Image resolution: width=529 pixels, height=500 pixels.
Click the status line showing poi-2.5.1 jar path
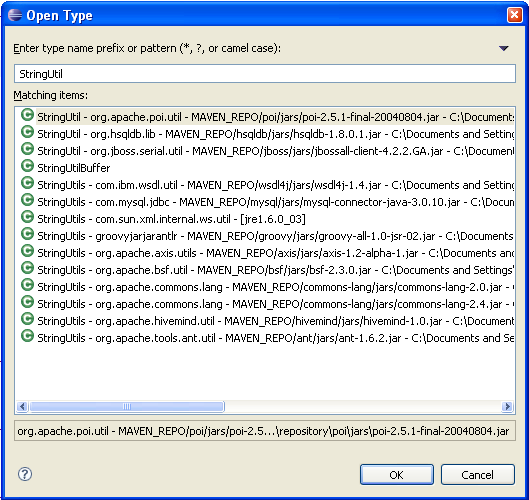(265, 431)
